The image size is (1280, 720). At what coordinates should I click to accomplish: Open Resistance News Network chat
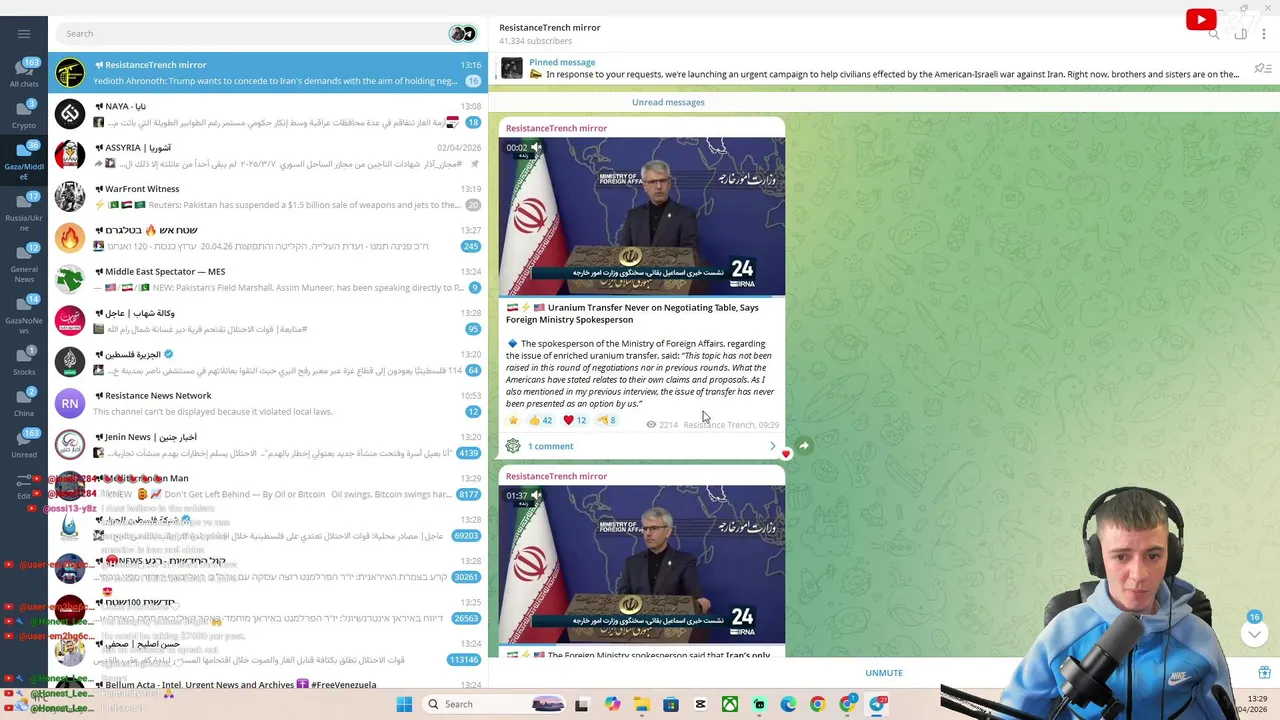coord(268,403)
